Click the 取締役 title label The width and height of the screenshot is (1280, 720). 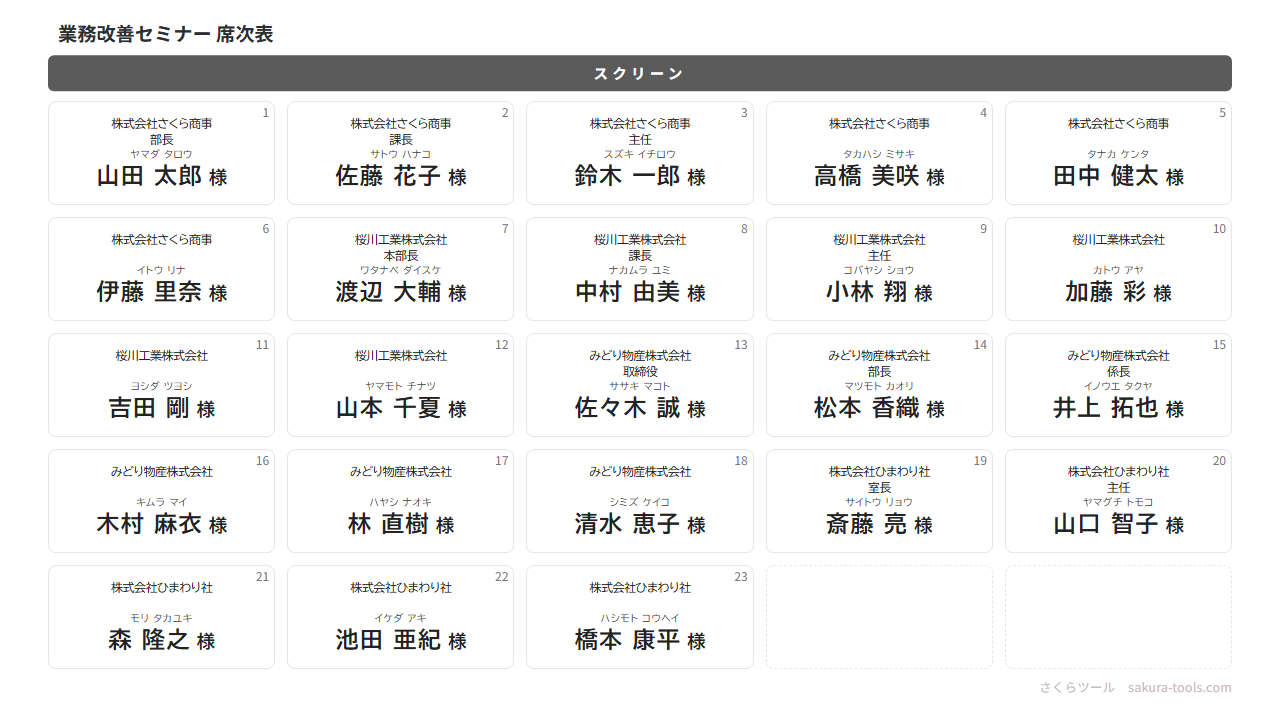(x=640, y=372)
